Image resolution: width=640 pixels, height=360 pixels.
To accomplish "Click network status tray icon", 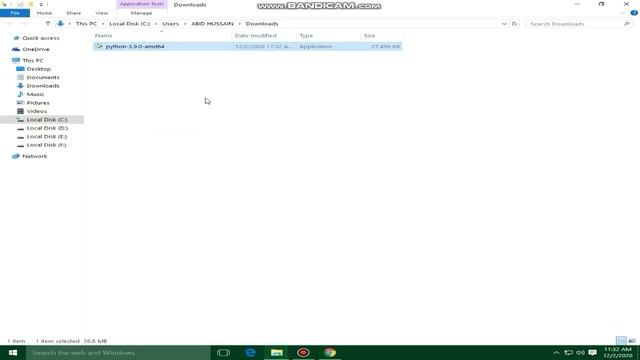I will tap(568, 353).
